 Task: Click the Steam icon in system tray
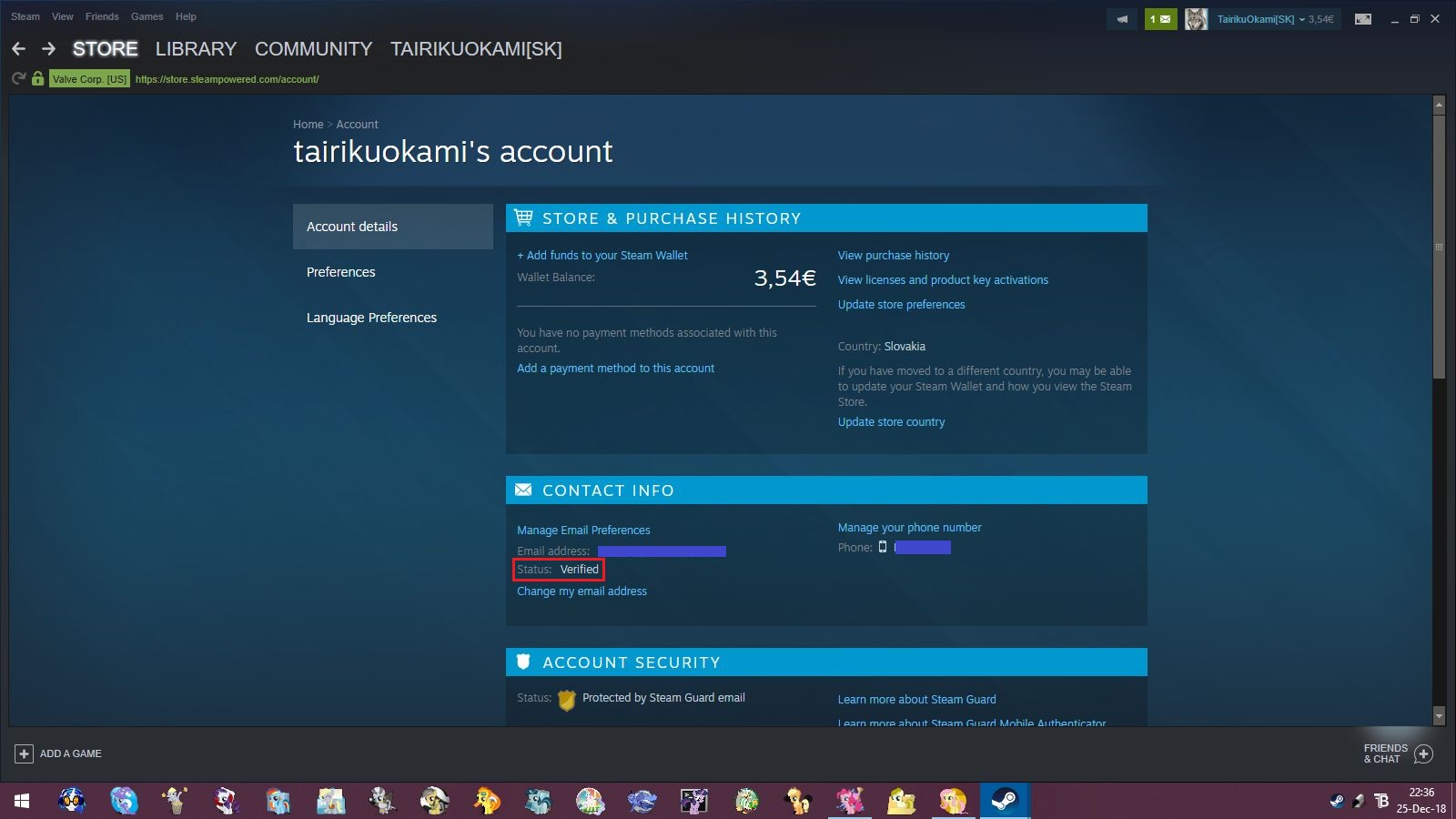(1336, 801)
